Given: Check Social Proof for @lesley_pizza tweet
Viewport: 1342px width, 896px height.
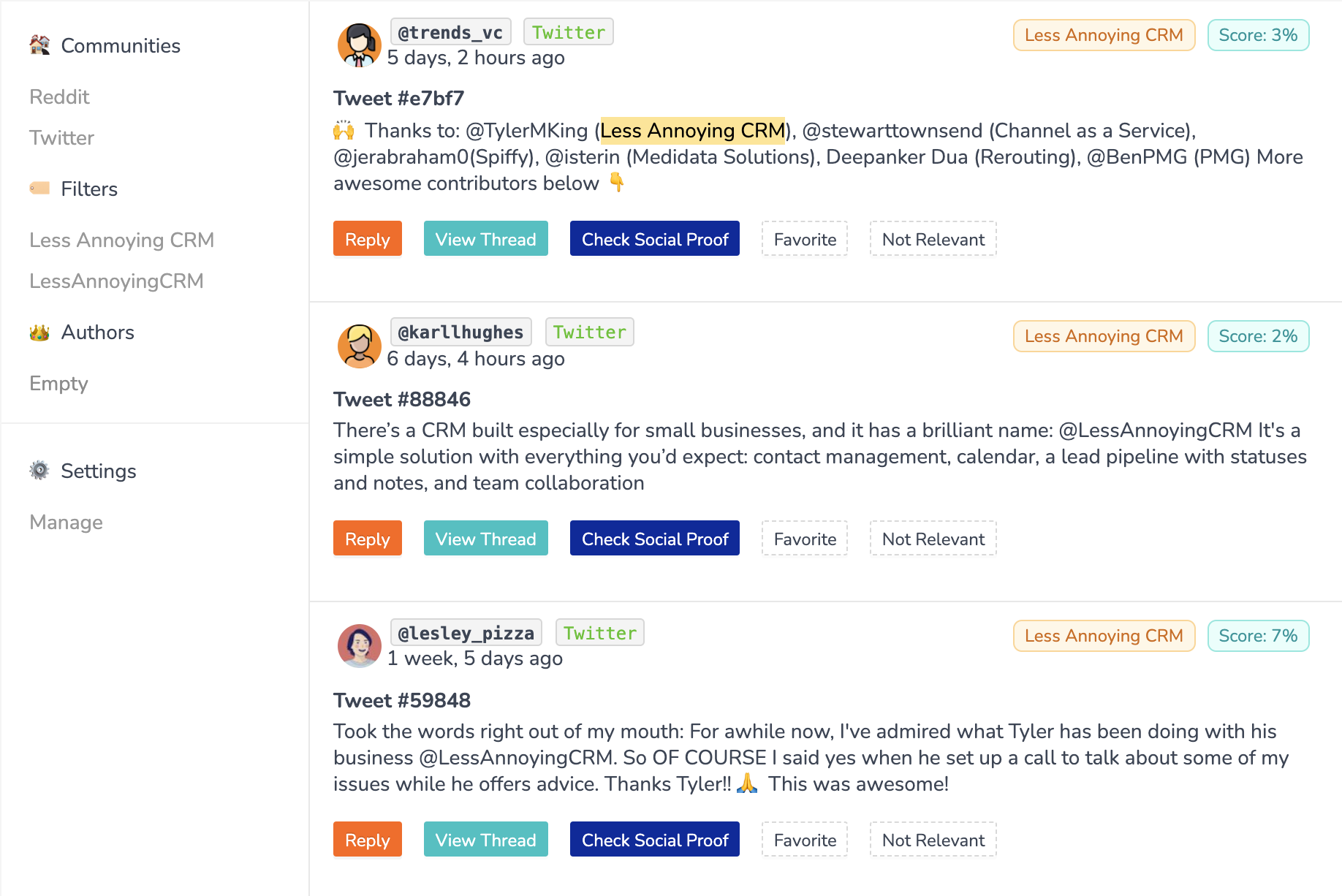Looking at the screenshot, I should pyautogui.click(x=655, y=840).
